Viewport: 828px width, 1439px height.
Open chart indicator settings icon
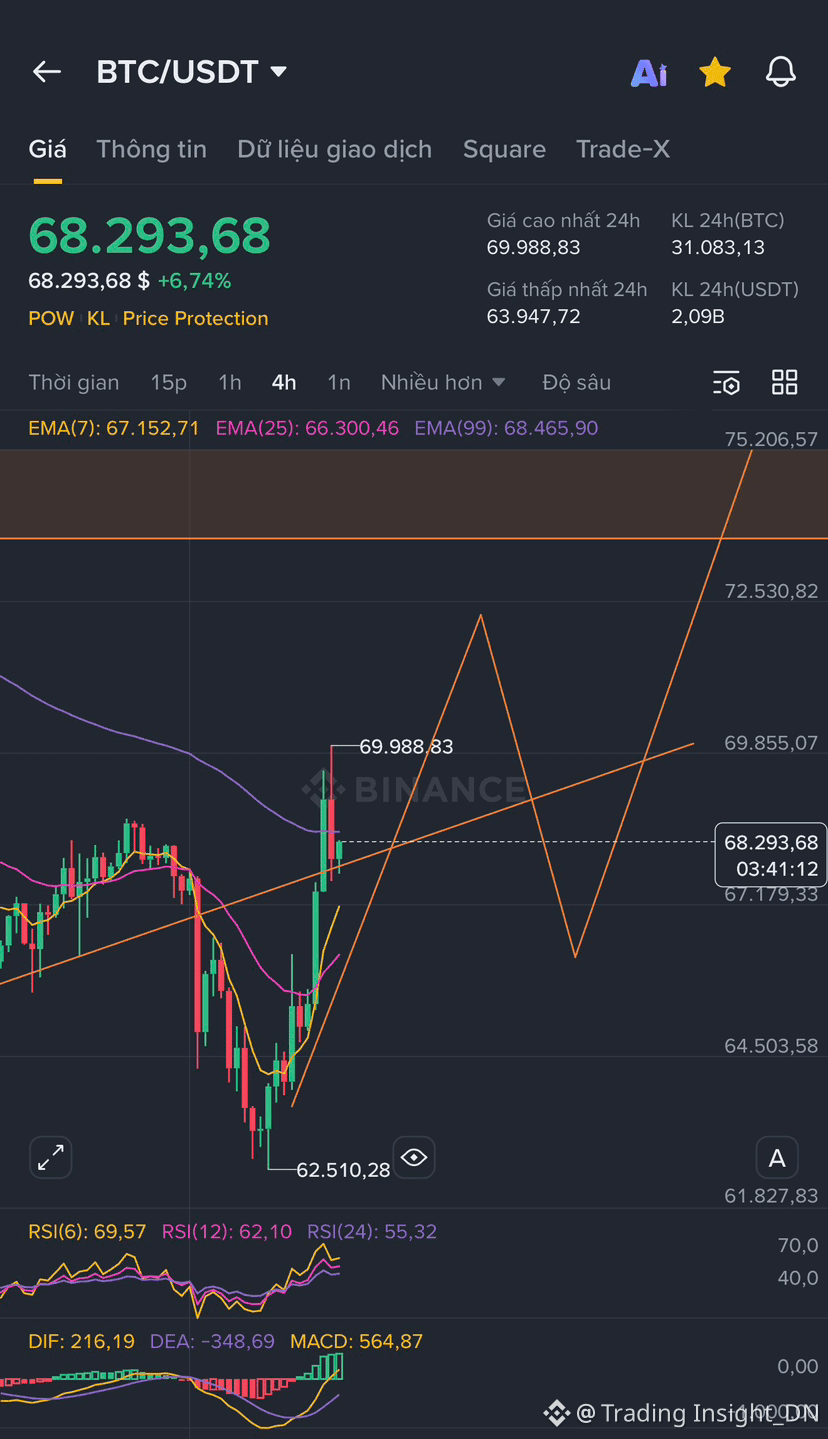(x=727, y=383)
